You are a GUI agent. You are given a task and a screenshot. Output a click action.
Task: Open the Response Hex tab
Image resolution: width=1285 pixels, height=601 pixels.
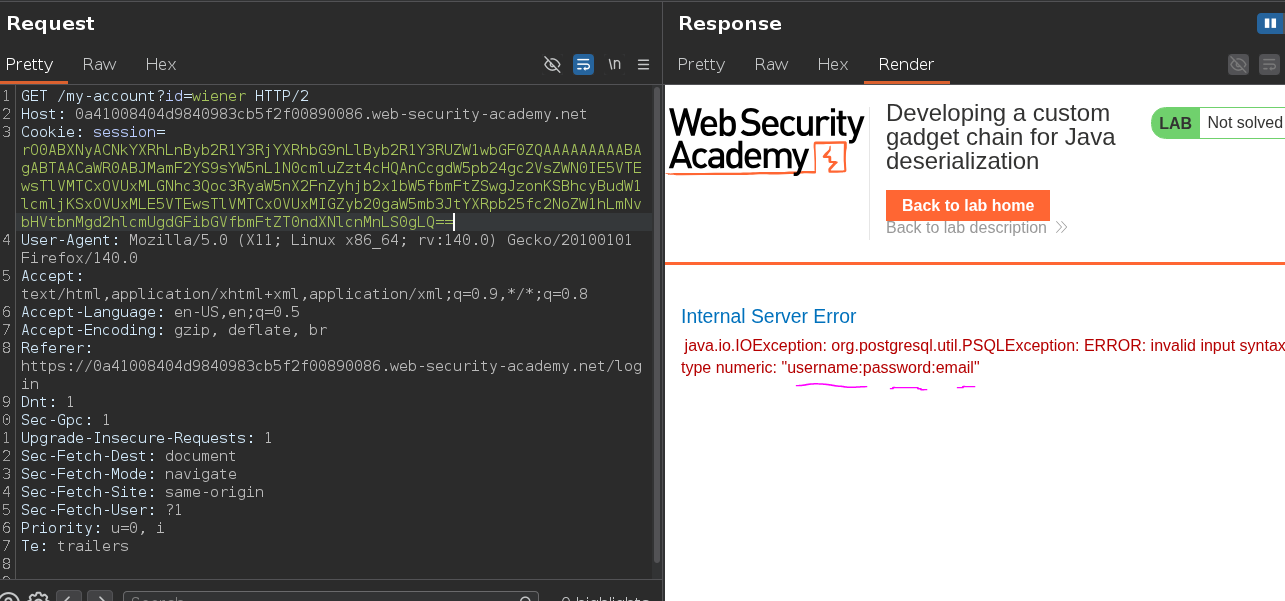tap(832, 64)
